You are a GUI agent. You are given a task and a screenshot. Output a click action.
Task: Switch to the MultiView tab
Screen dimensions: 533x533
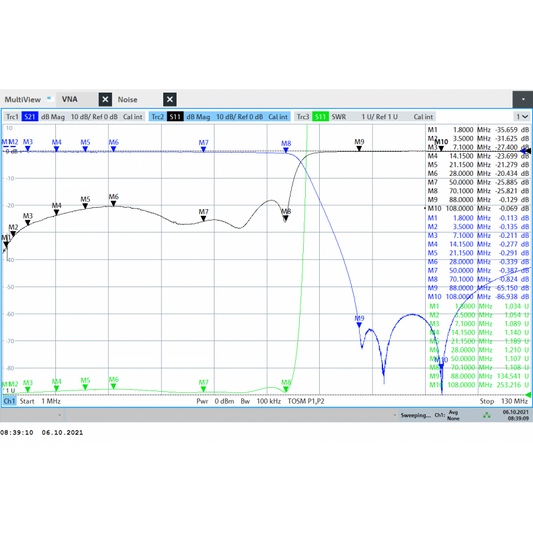22,100
